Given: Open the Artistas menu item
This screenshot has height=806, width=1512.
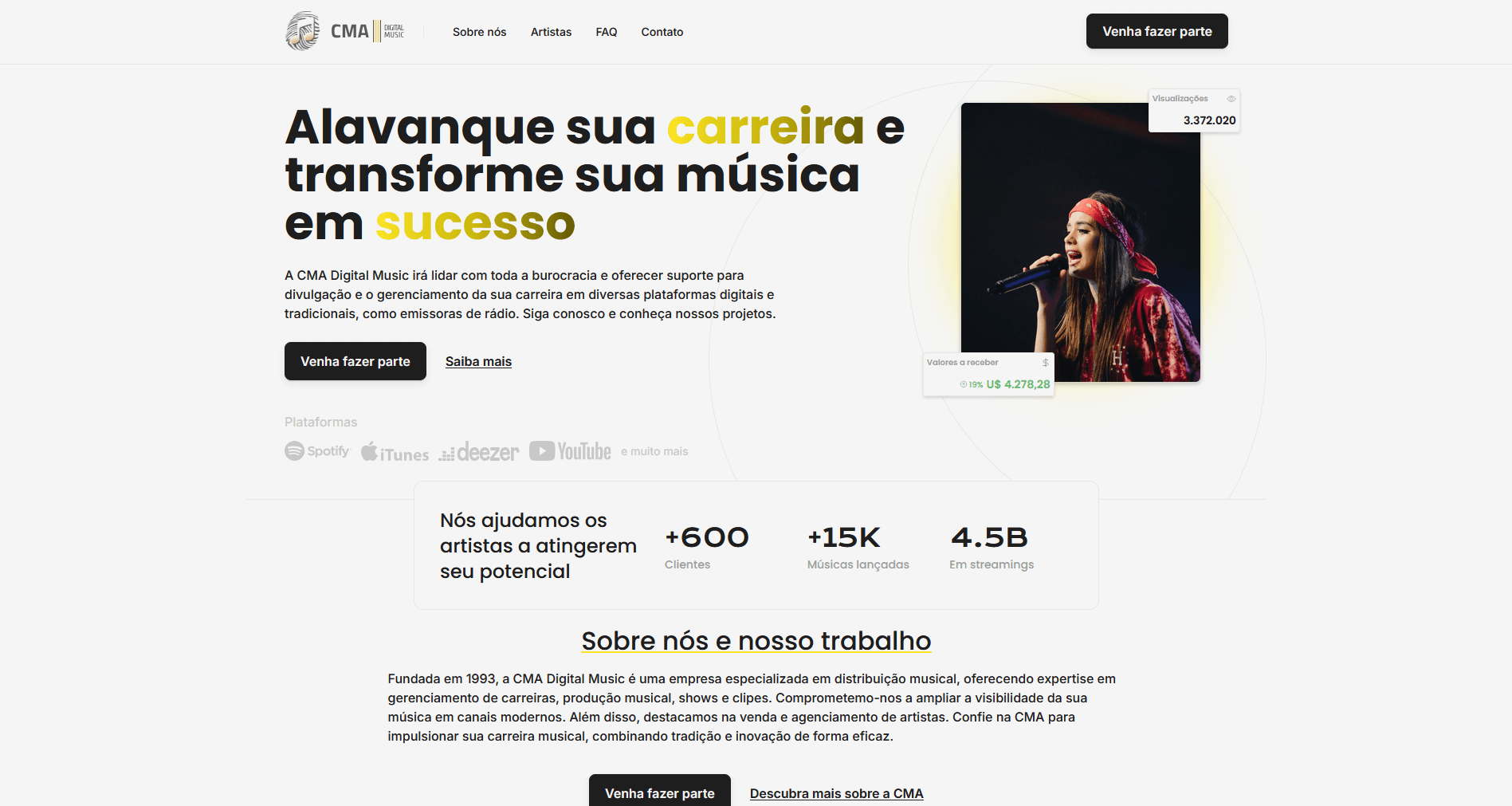Looking at the screenshot, I should pyautogui.click(x=551, y=32).
